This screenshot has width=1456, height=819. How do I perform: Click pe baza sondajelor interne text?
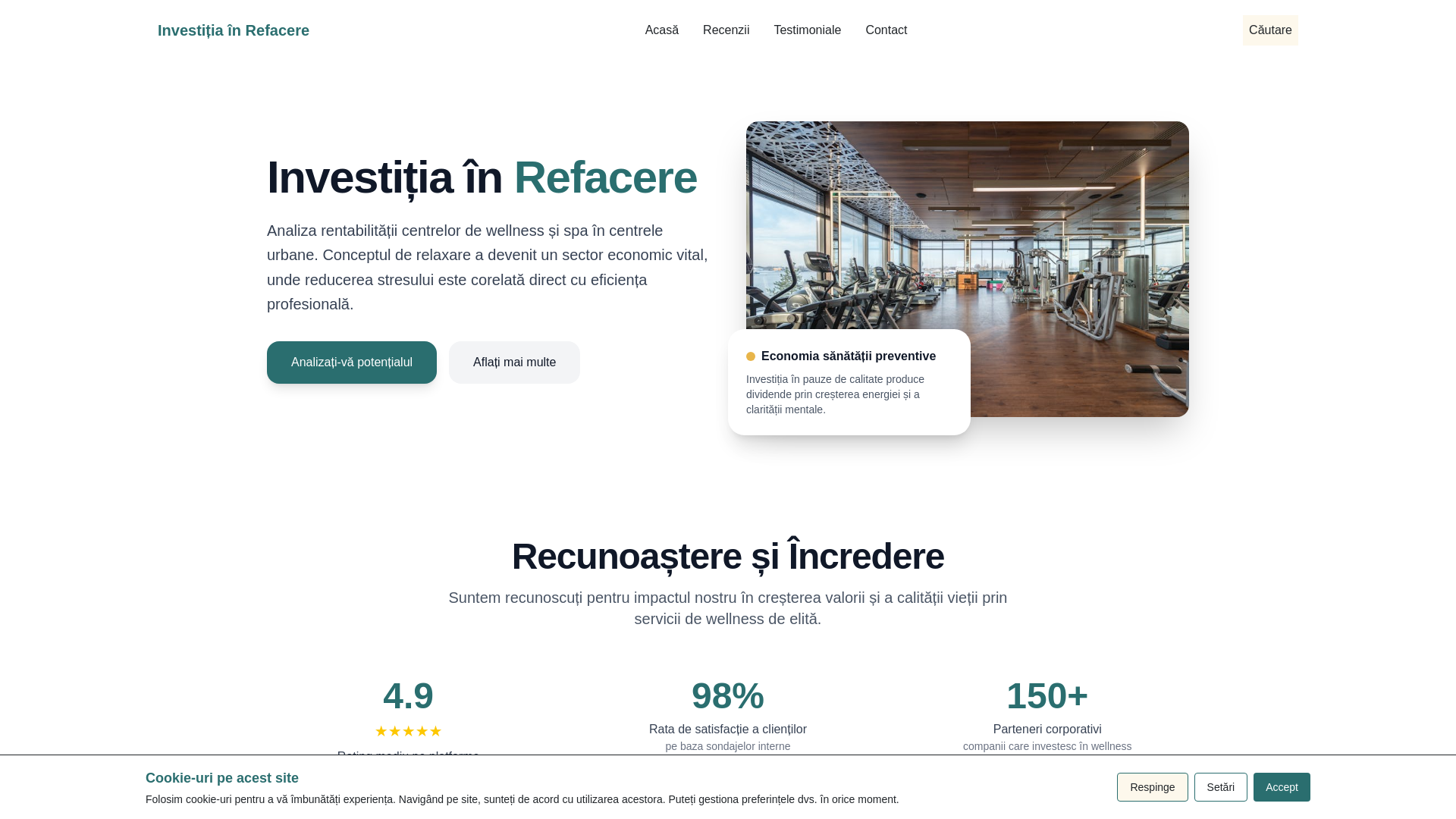(x=728, y=747)
